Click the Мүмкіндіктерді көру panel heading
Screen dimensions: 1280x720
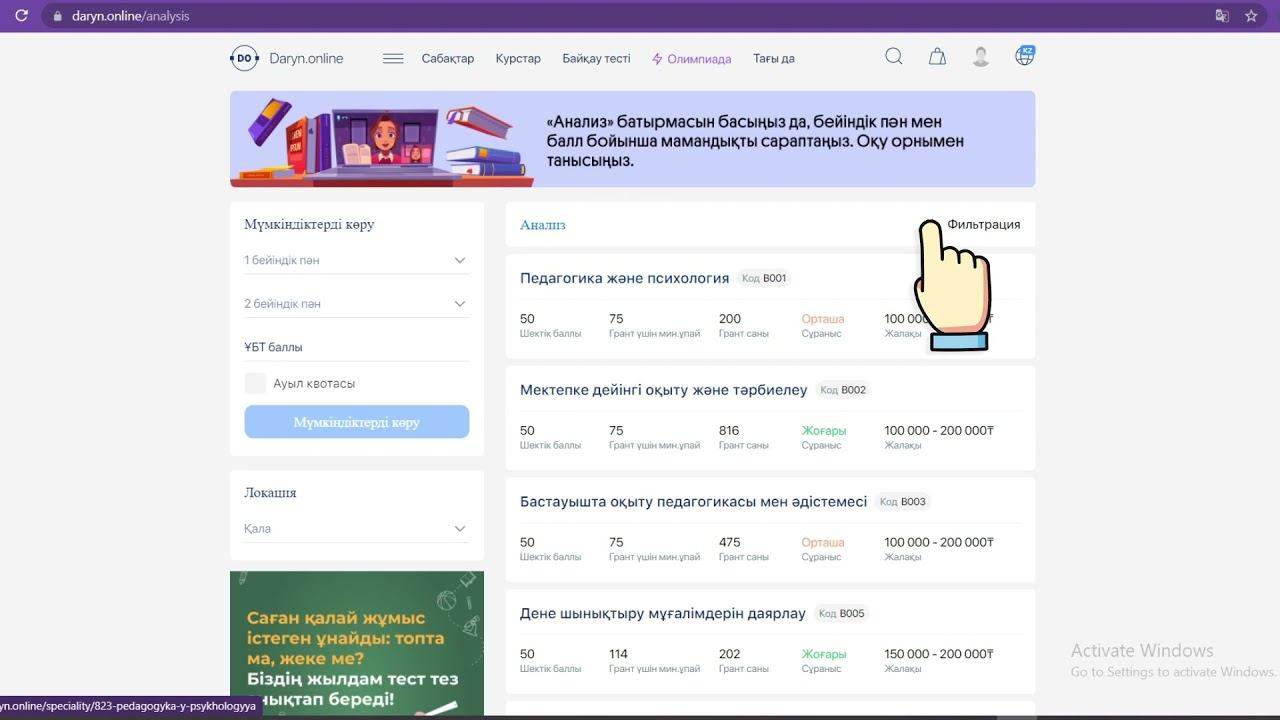click(309, 224)
